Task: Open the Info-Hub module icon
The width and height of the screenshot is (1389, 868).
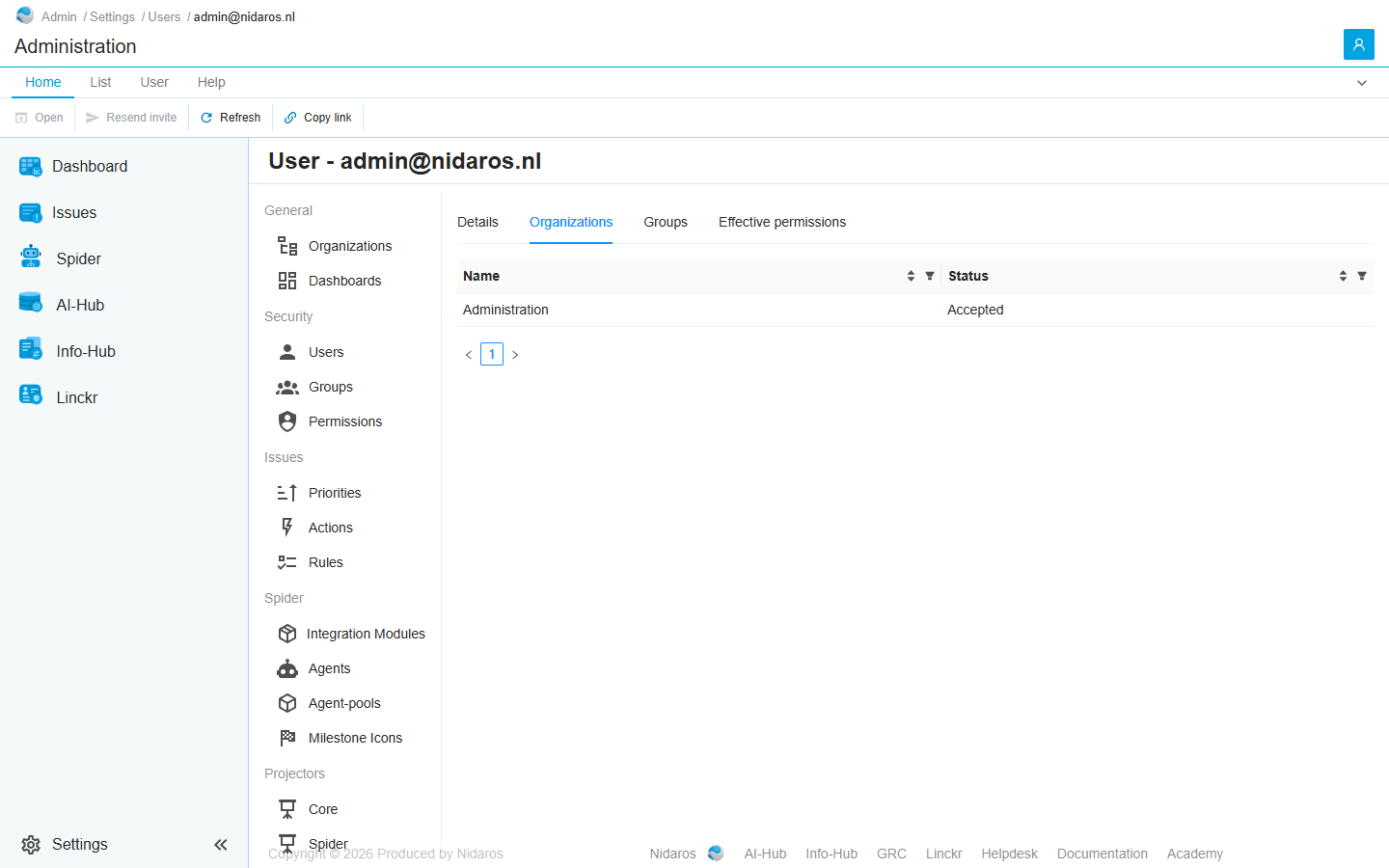Action: (x=30, y=349)
